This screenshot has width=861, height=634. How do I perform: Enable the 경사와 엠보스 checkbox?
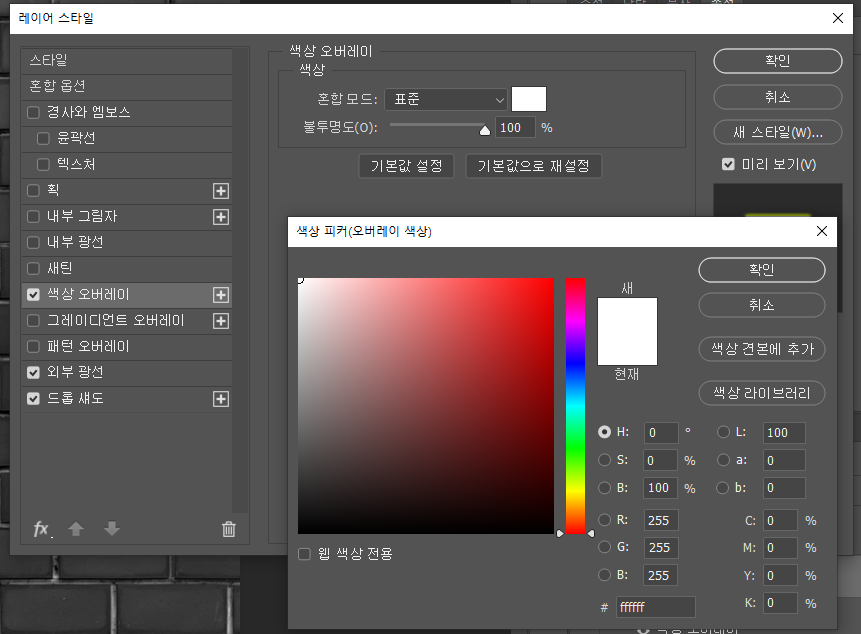pyautogui.click(x=34, y=113)
